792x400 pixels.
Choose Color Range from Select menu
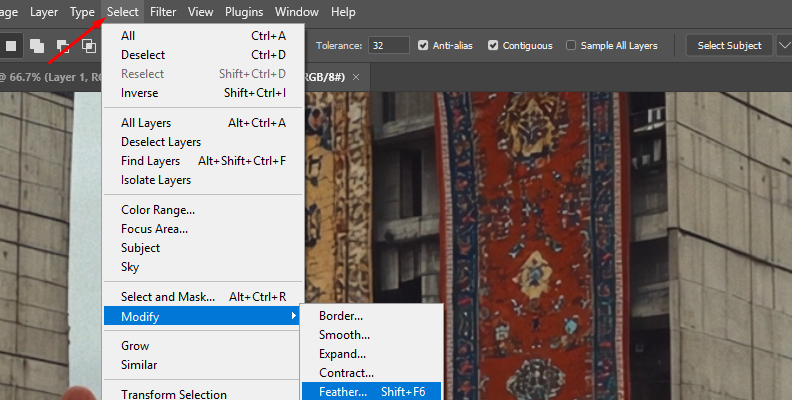[157, 210]
